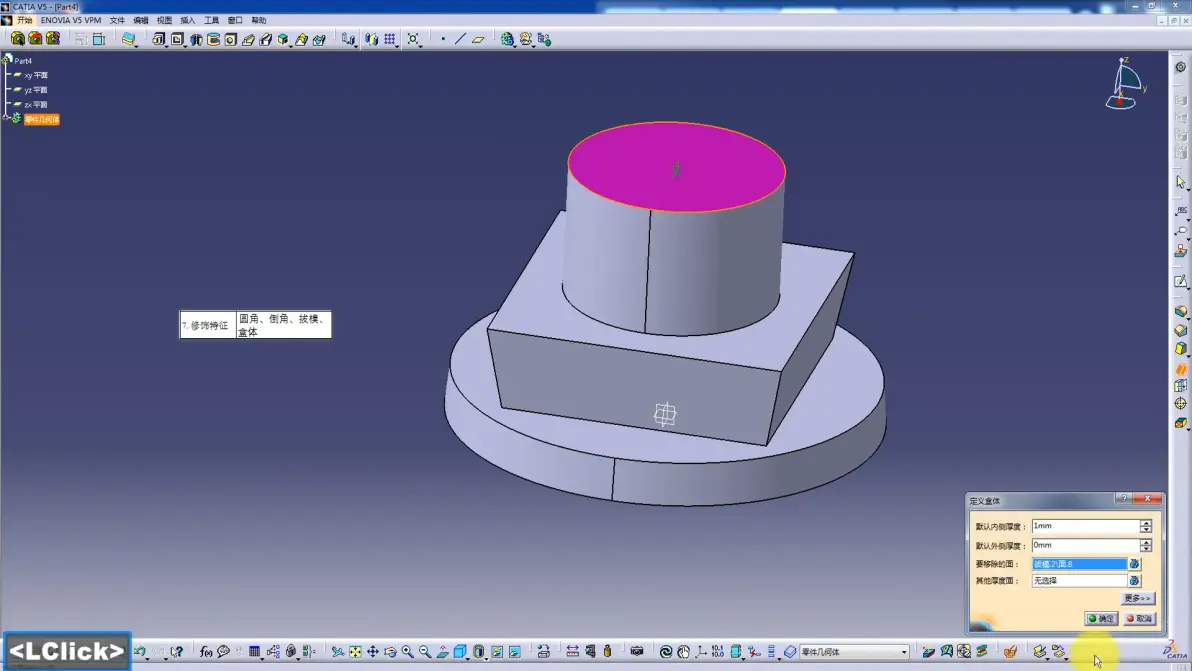Select the Mirror tool icon

pos(372,39)
